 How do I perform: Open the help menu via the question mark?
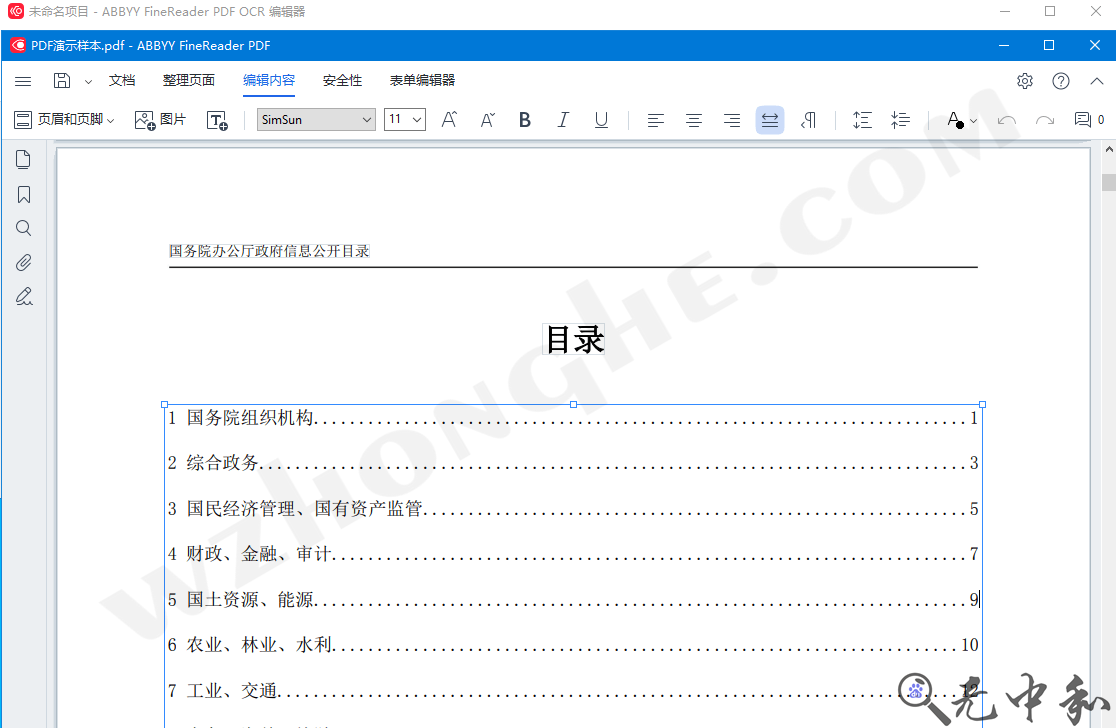(x=1062, y=81)
